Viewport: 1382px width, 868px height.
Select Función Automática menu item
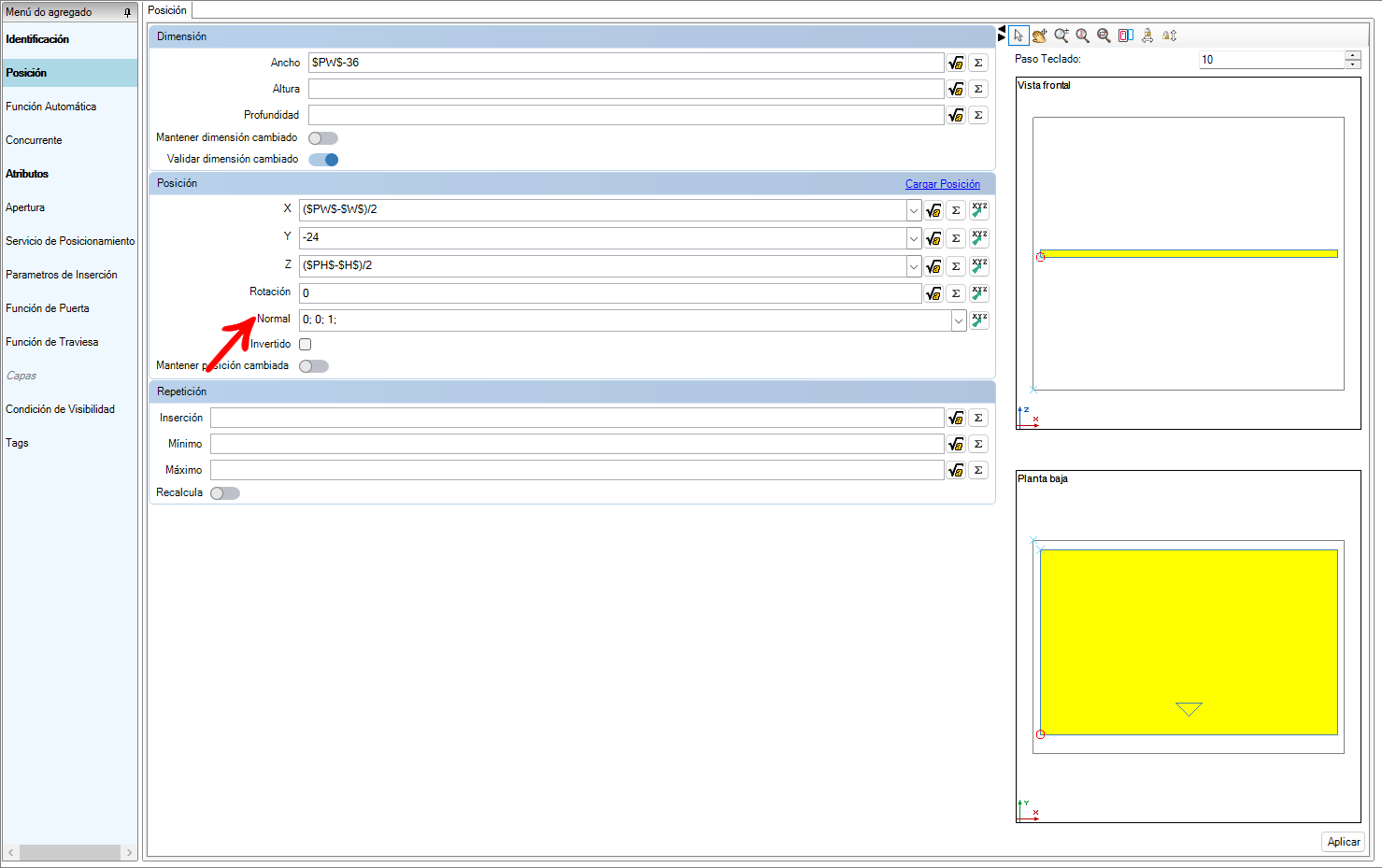click(51, 107)
